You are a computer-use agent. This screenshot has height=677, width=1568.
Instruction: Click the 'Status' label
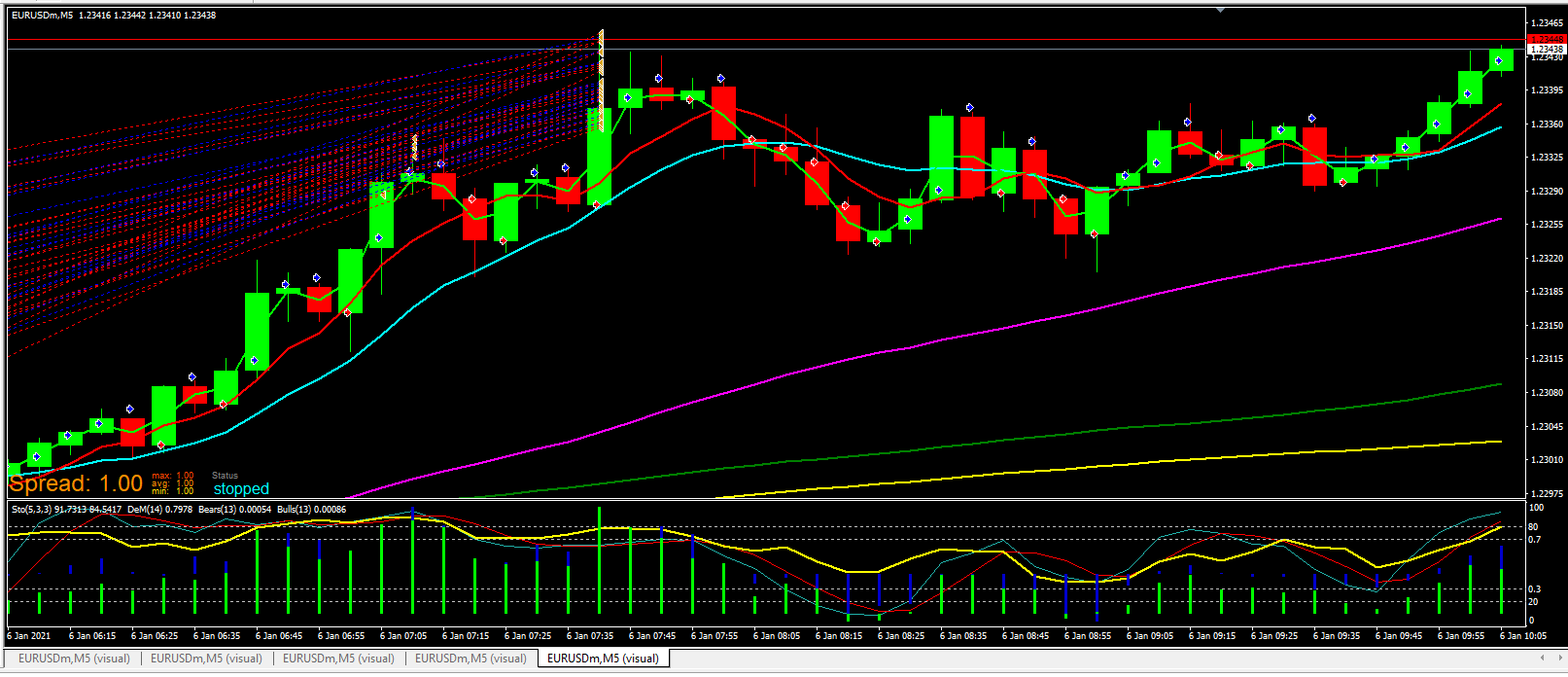click(x=225, y=476)
